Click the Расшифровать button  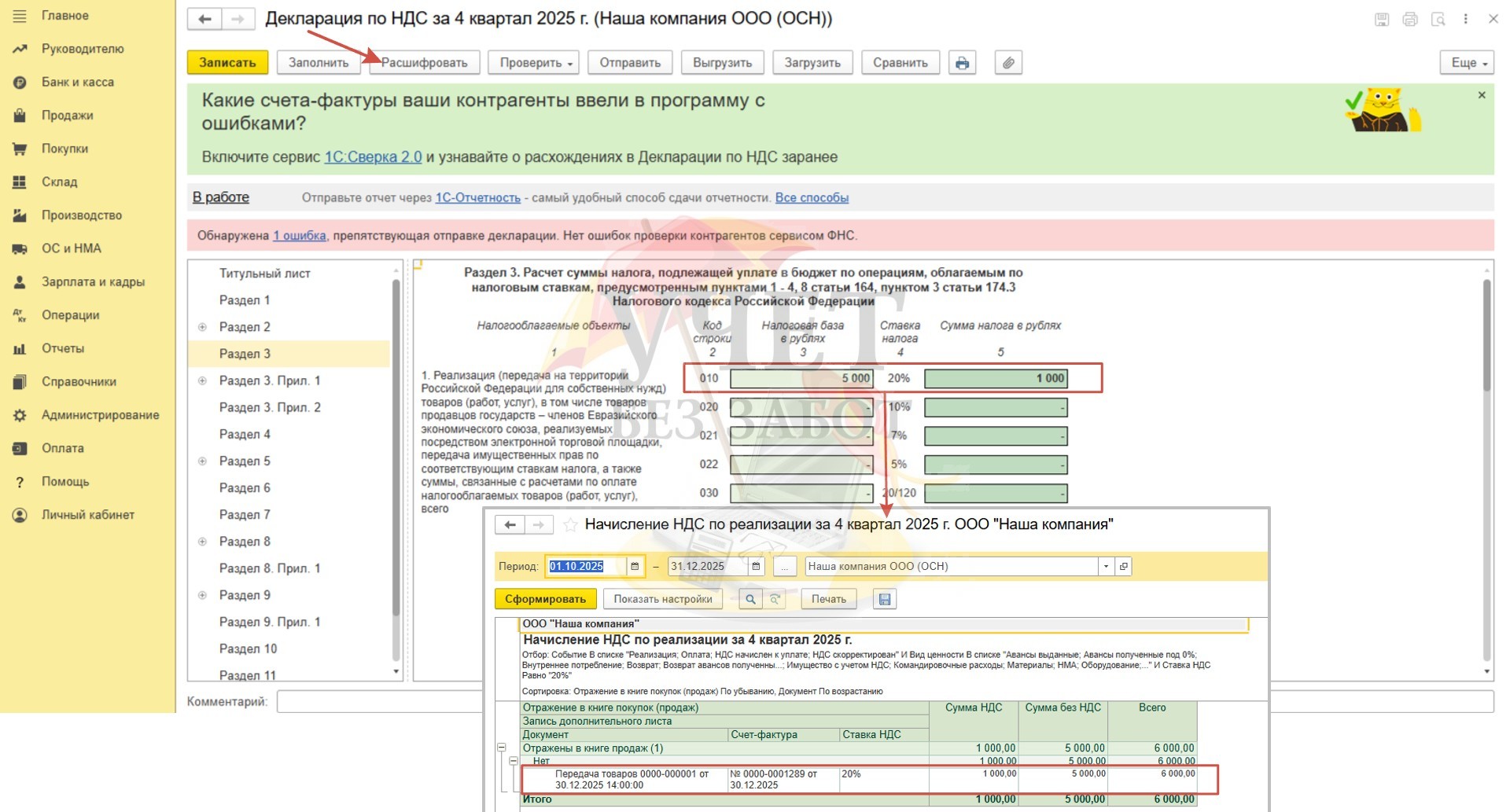[424, 63]
